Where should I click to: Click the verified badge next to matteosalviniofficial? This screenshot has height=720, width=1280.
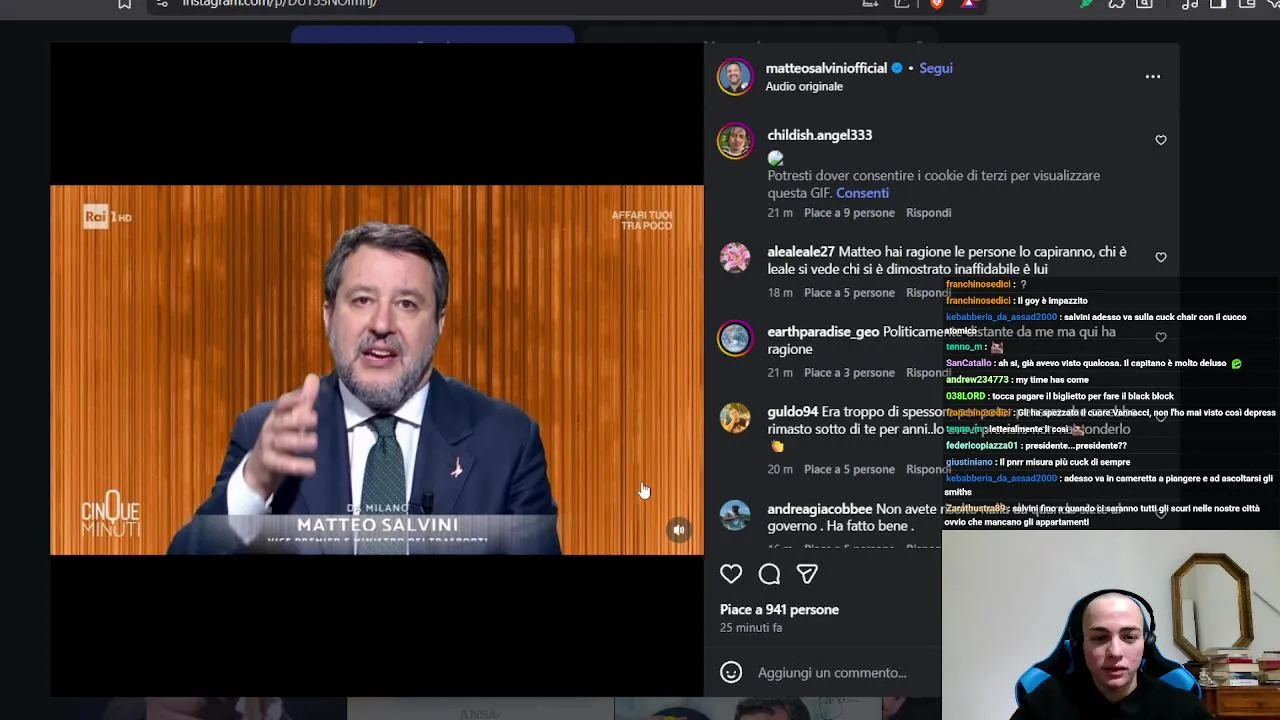[897, 68]
